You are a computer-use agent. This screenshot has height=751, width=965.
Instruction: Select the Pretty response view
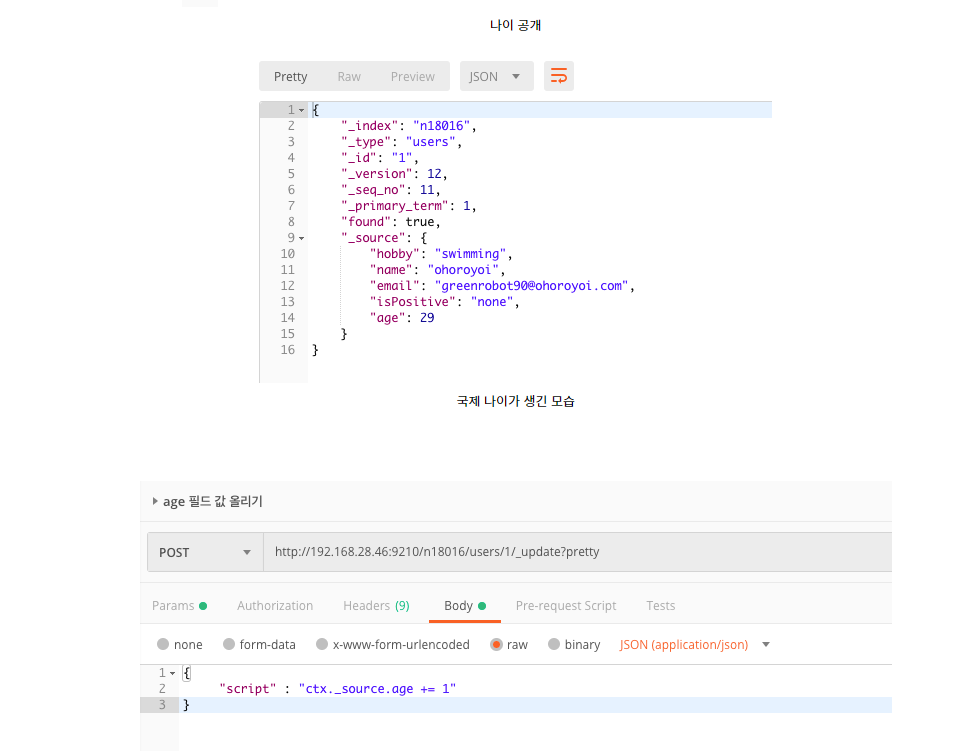[x=290, y=77]
